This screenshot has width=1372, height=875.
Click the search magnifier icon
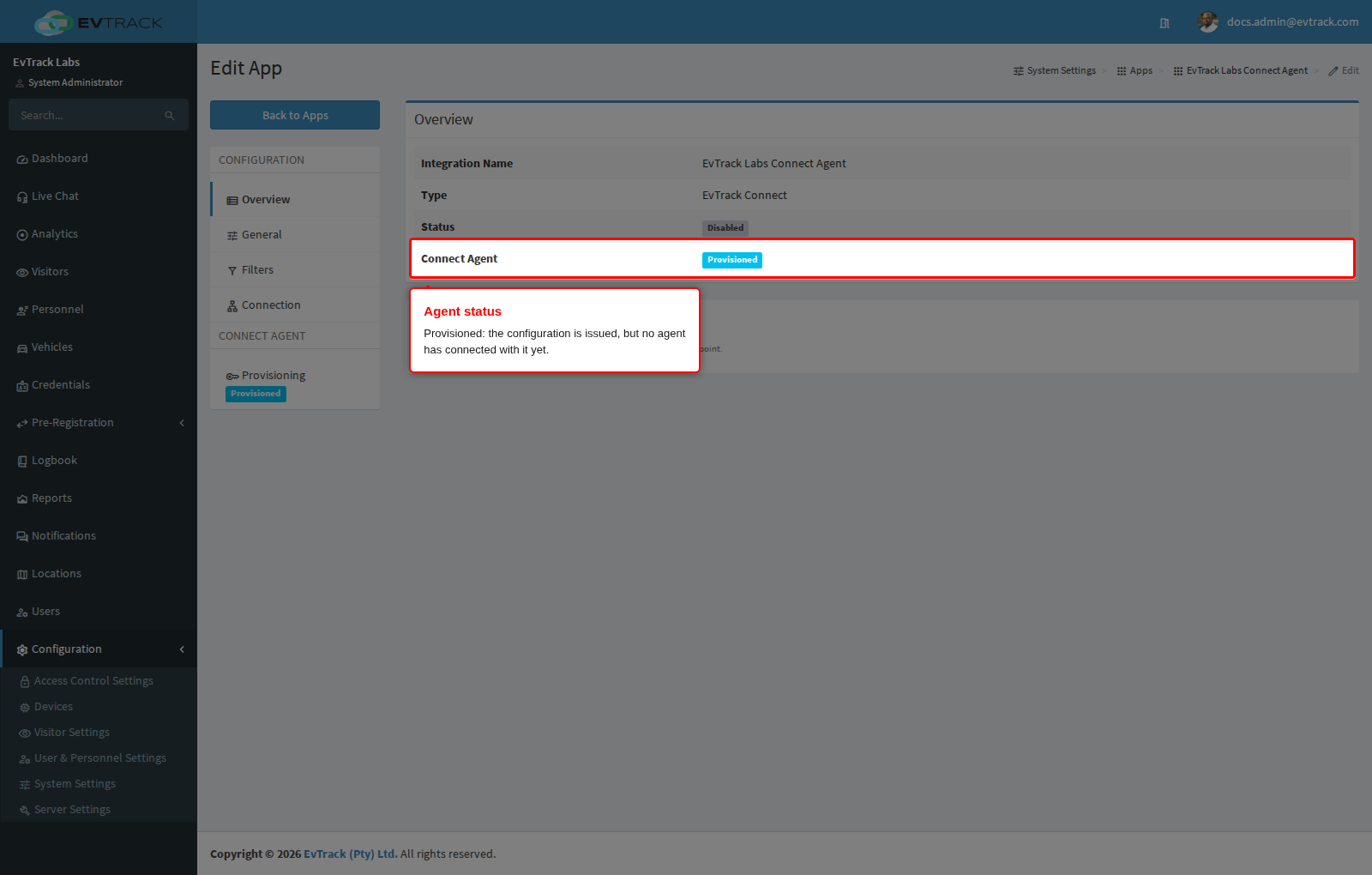coord(170,116)
